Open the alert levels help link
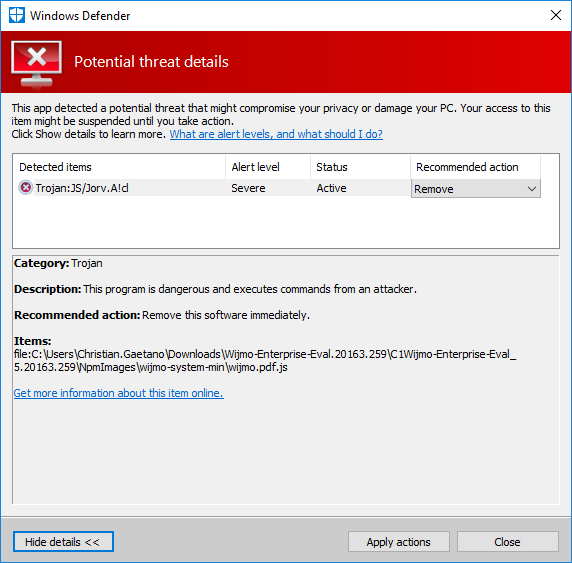This screenshot has width=572, height=563. point(276,134)
